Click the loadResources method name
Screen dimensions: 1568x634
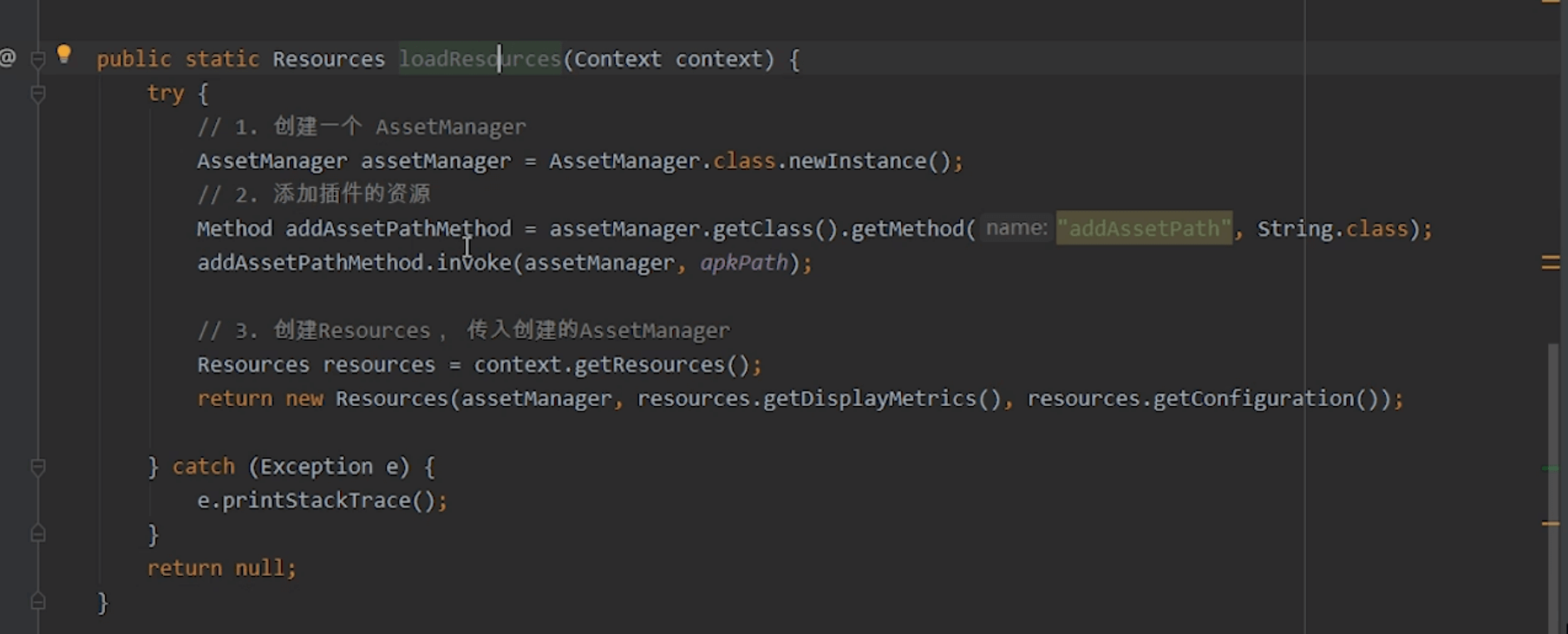(480, 59)
